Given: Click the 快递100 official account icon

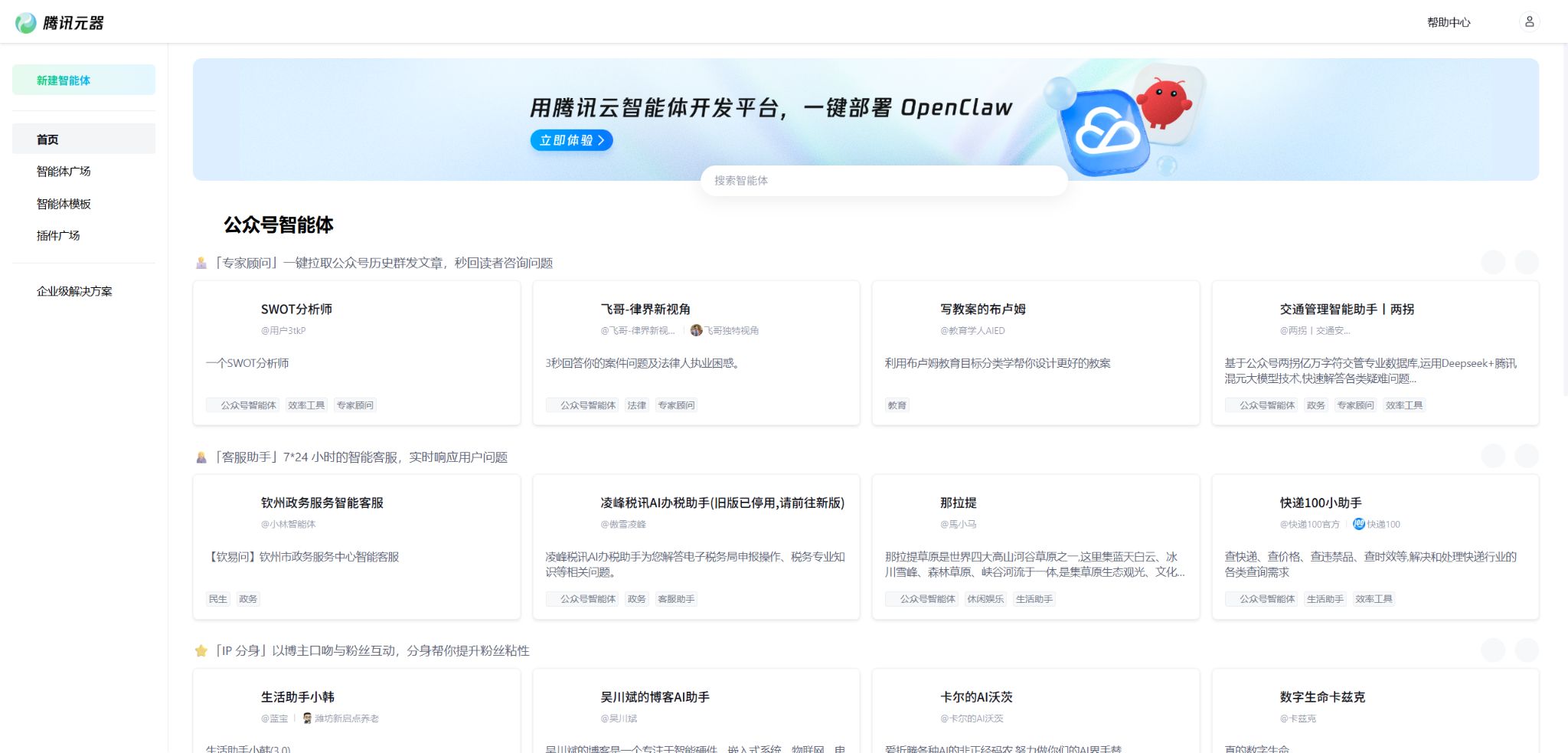Looking at the screenshot, I should (x=1359, y=524).
